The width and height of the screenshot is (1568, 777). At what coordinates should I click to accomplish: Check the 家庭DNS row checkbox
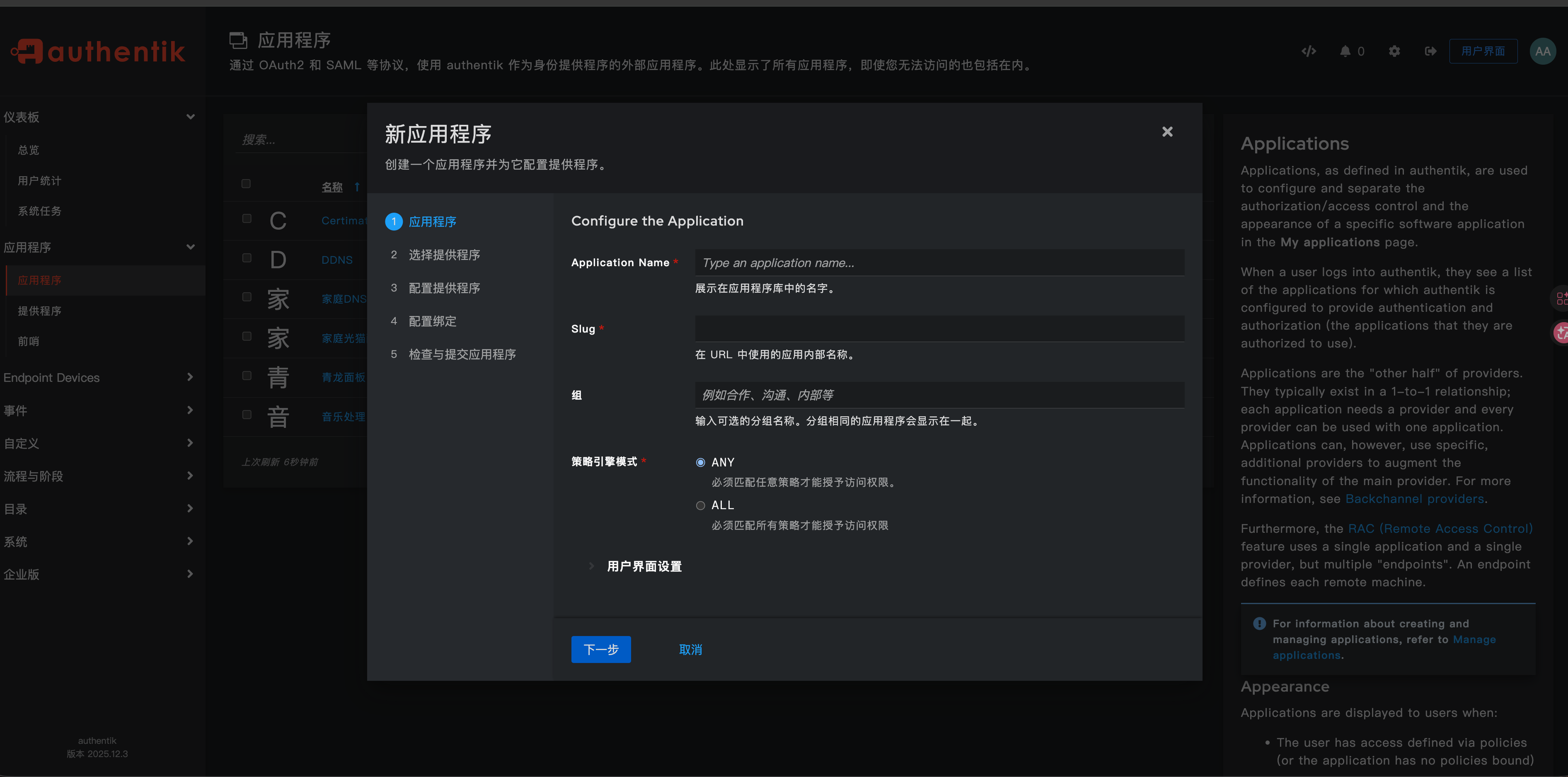[247, 297]
